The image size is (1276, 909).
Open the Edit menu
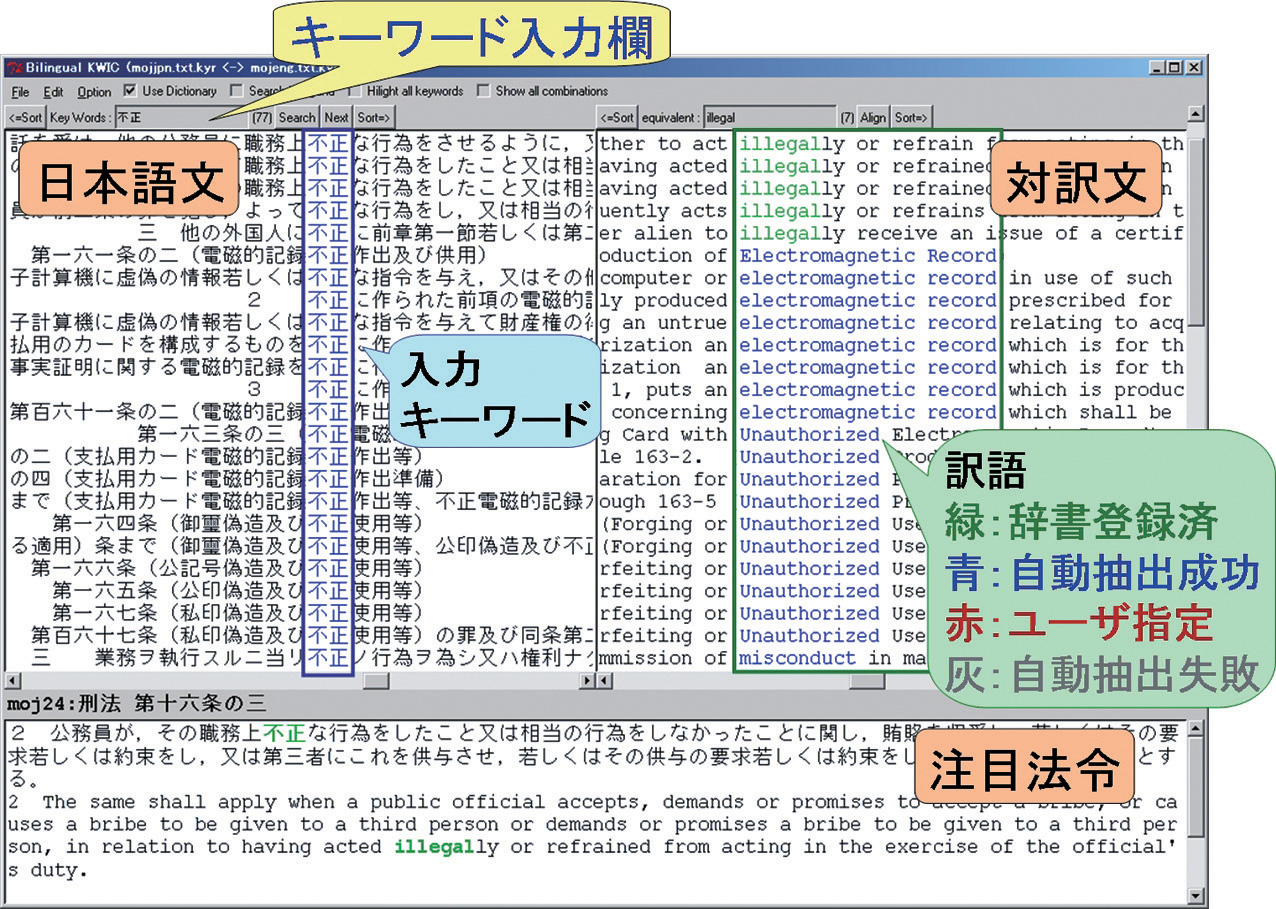coord(53,91)
